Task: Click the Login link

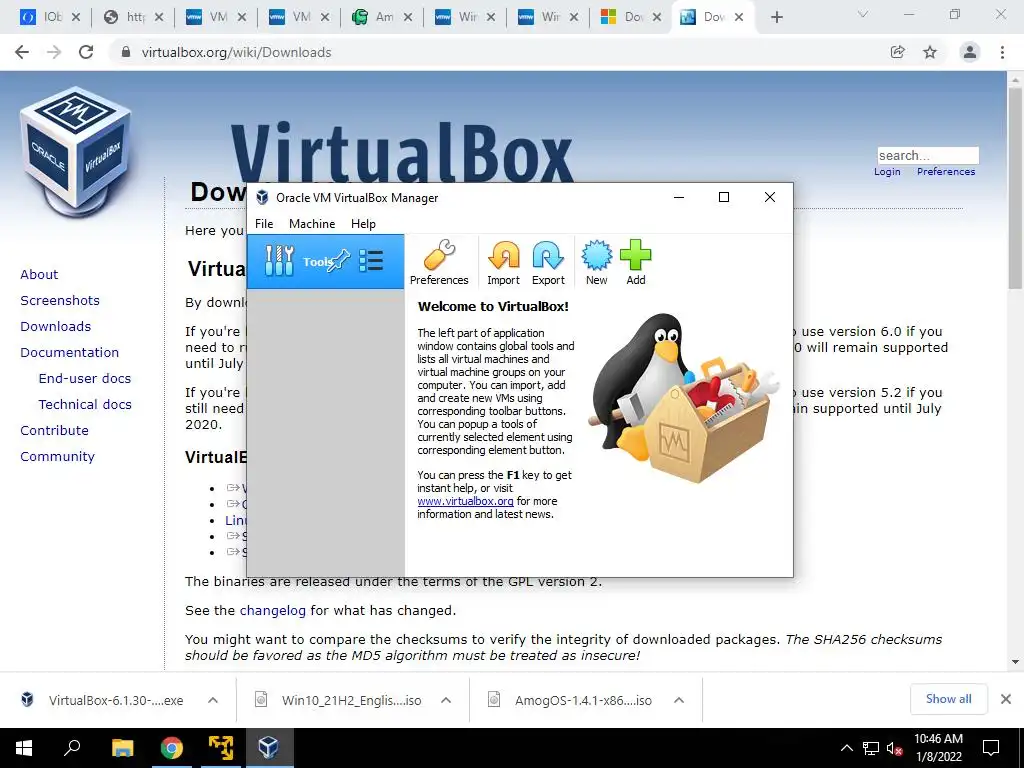Action: click(887, 172)
